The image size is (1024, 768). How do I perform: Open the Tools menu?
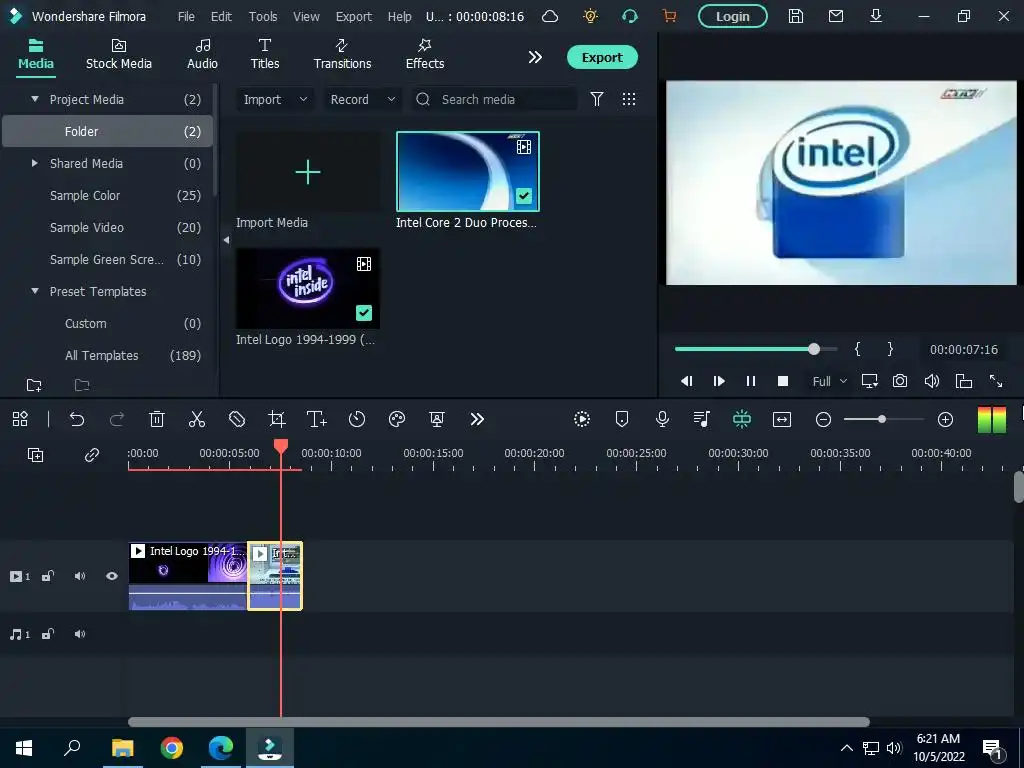point(263,16)
